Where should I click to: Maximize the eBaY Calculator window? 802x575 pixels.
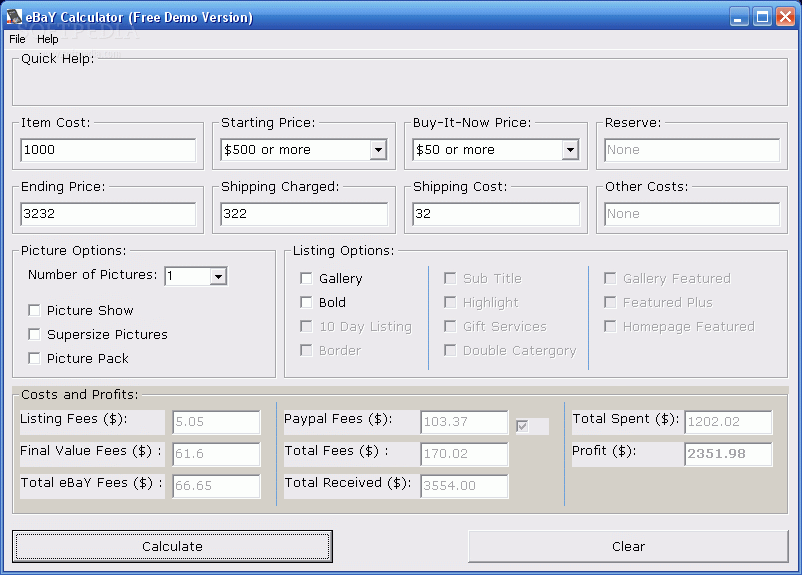click(x=762, y=17)
